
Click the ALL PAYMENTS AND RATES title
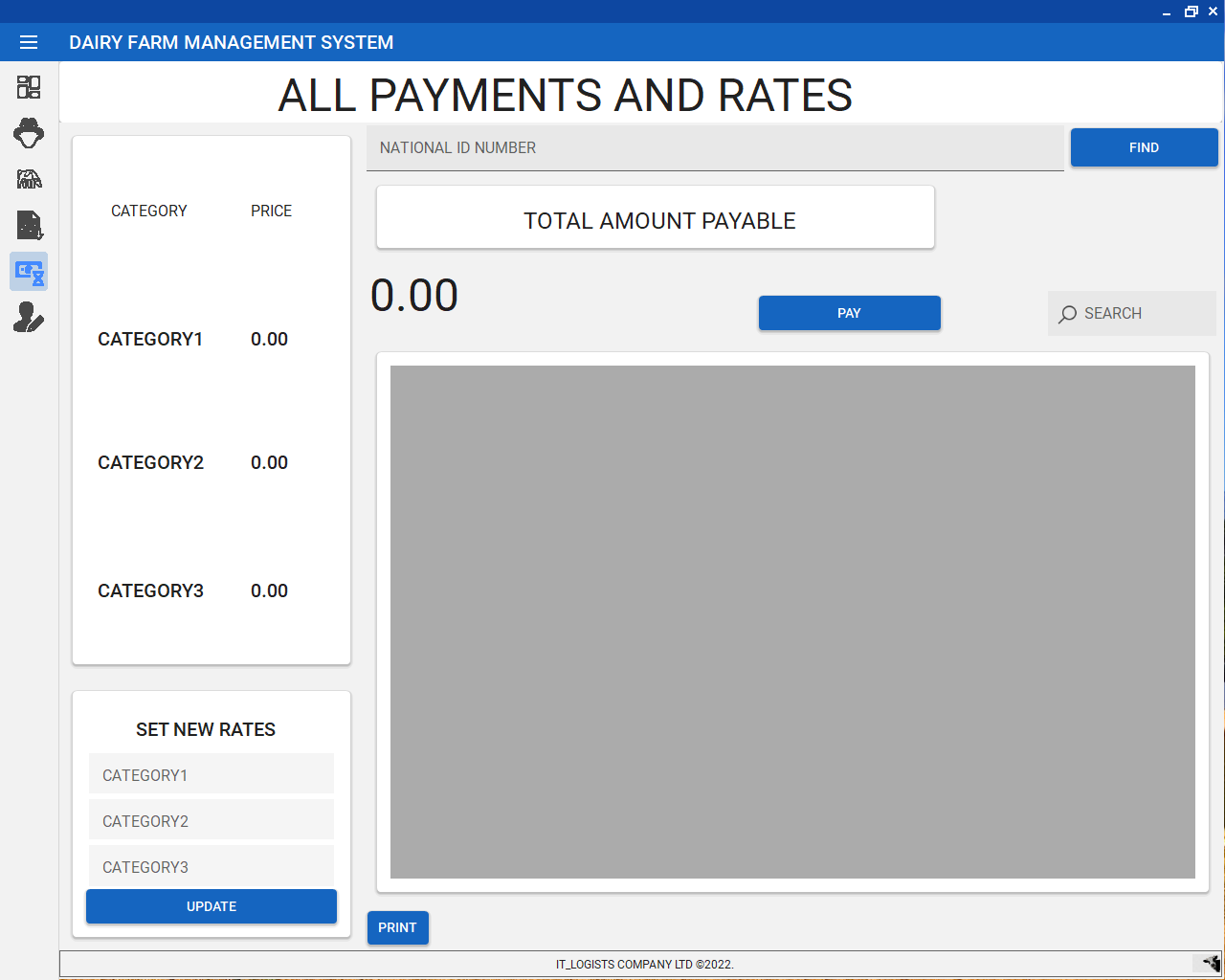click(565, 95)
